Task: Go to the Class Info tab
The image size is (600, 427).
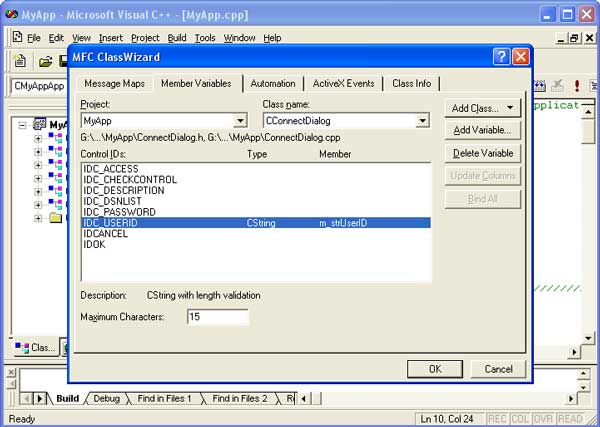Action: (x=411, y=83)
